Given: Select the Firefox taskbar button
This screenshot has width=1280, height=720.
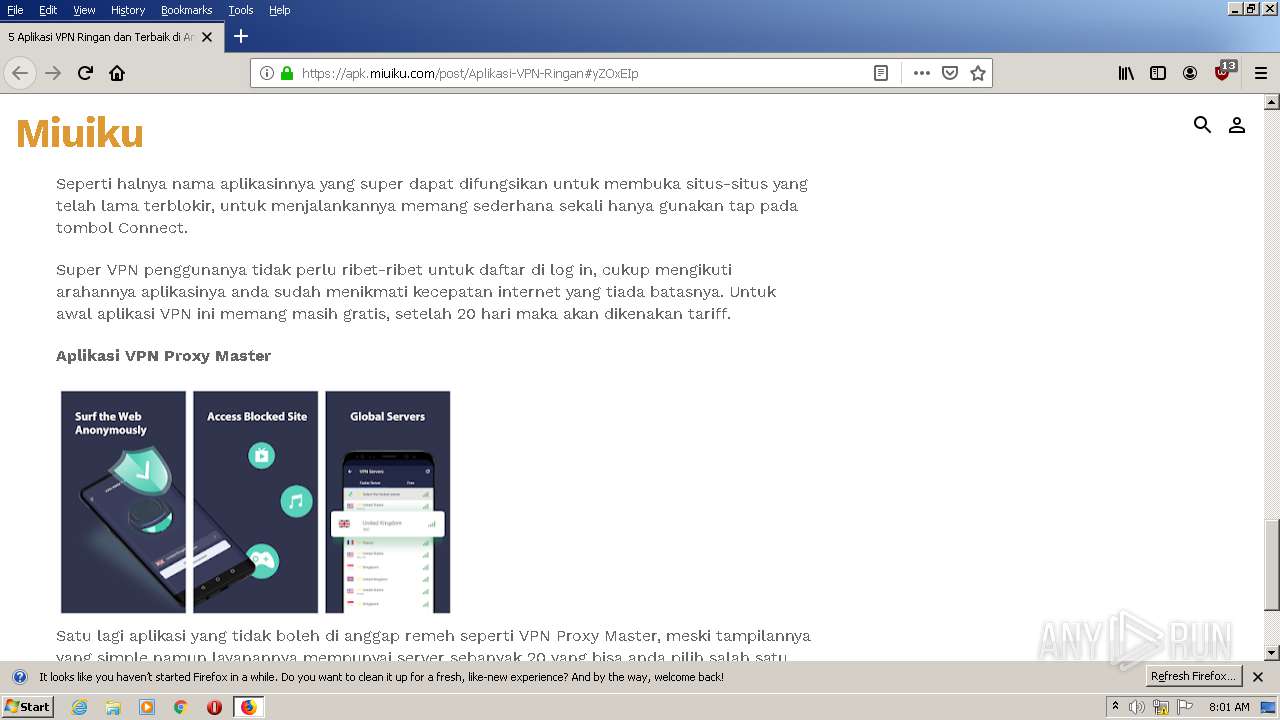Looking at the screenshot, I should [249, 707].
